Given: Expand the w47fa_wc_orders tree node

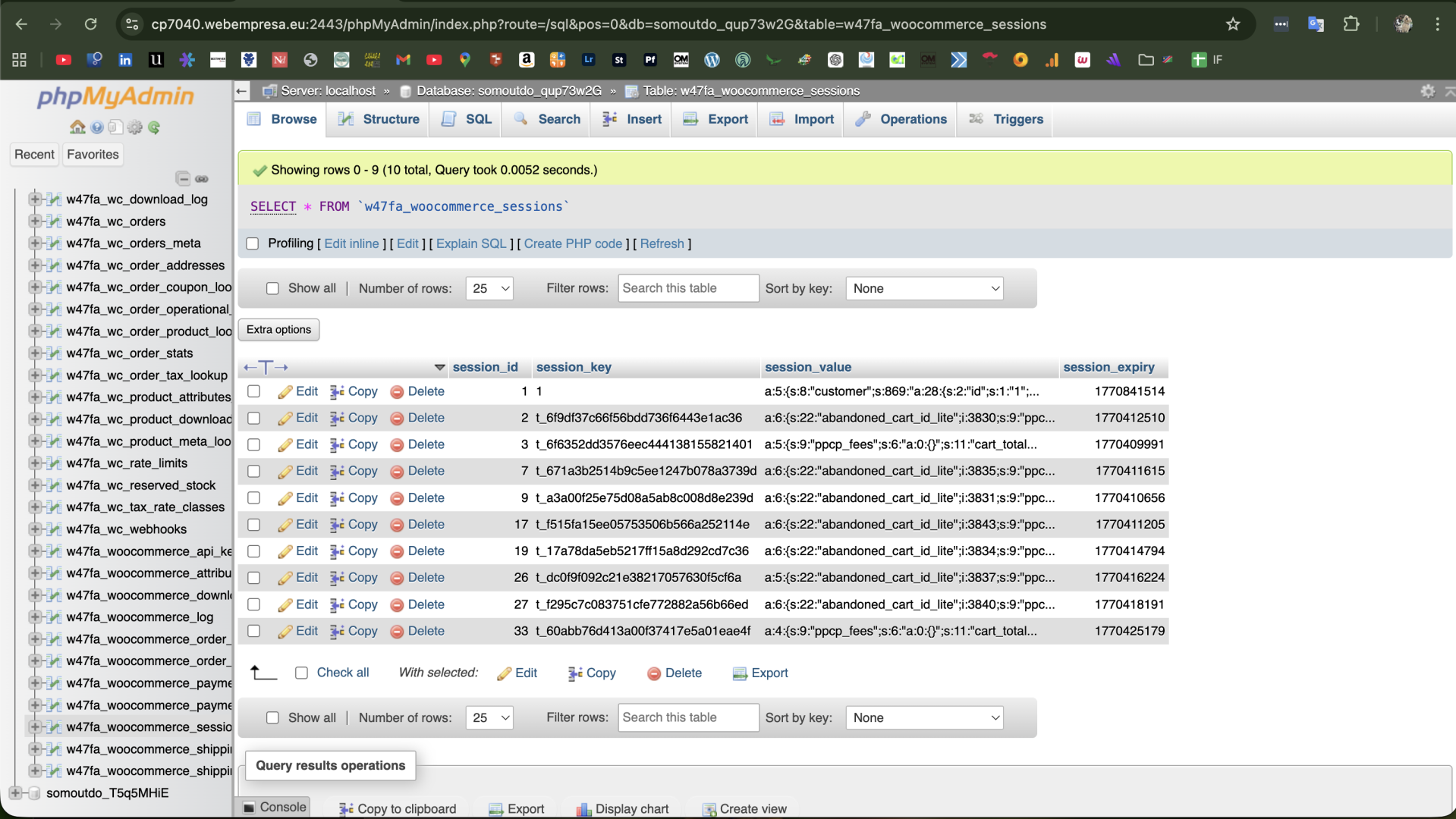Looking at the screenshot, I should click(x=35, y=221).
